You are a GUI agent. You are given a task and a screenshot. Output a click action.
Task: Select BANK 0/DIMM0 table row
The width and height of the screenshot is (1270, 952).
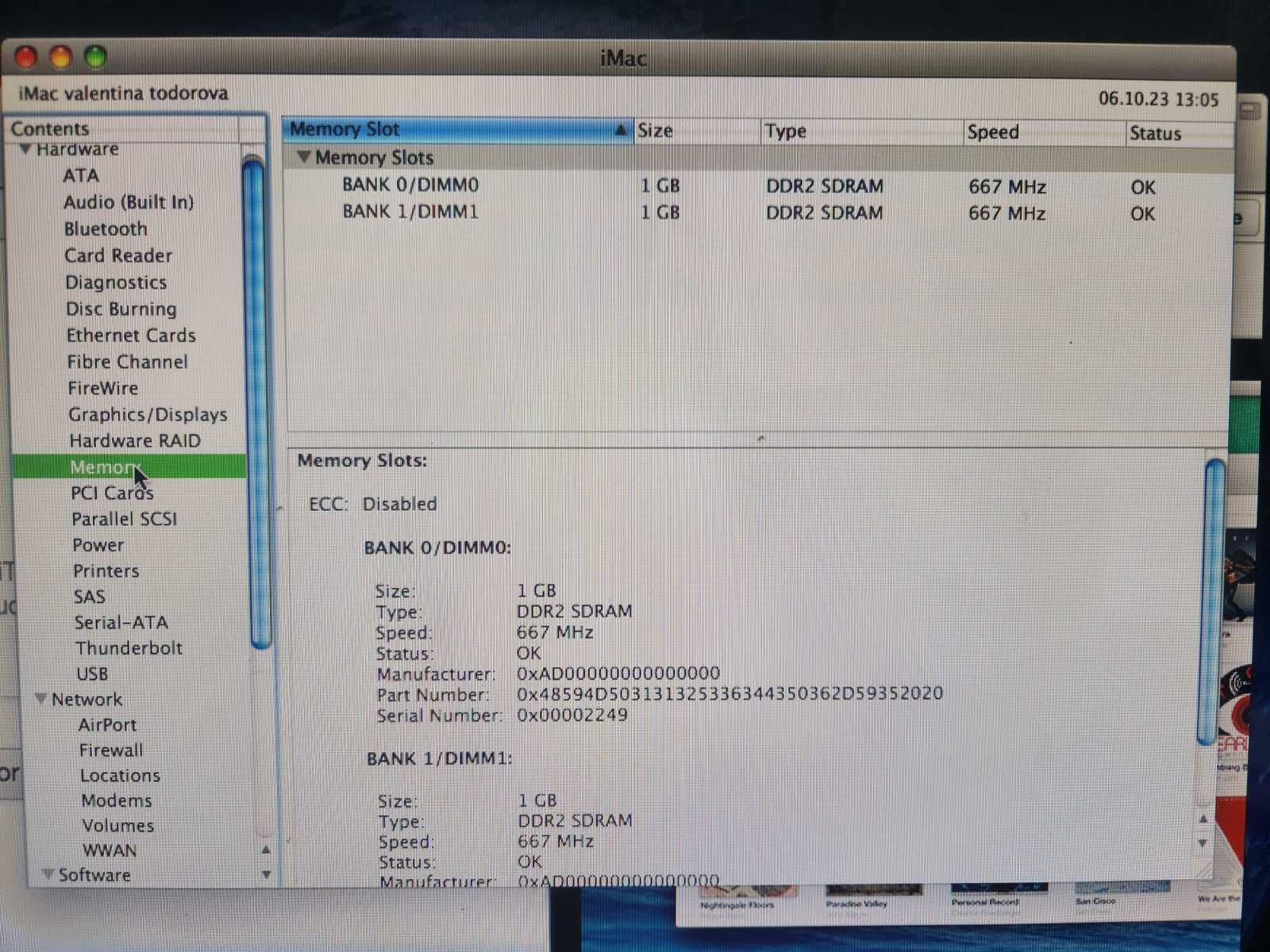click(758, 186)
